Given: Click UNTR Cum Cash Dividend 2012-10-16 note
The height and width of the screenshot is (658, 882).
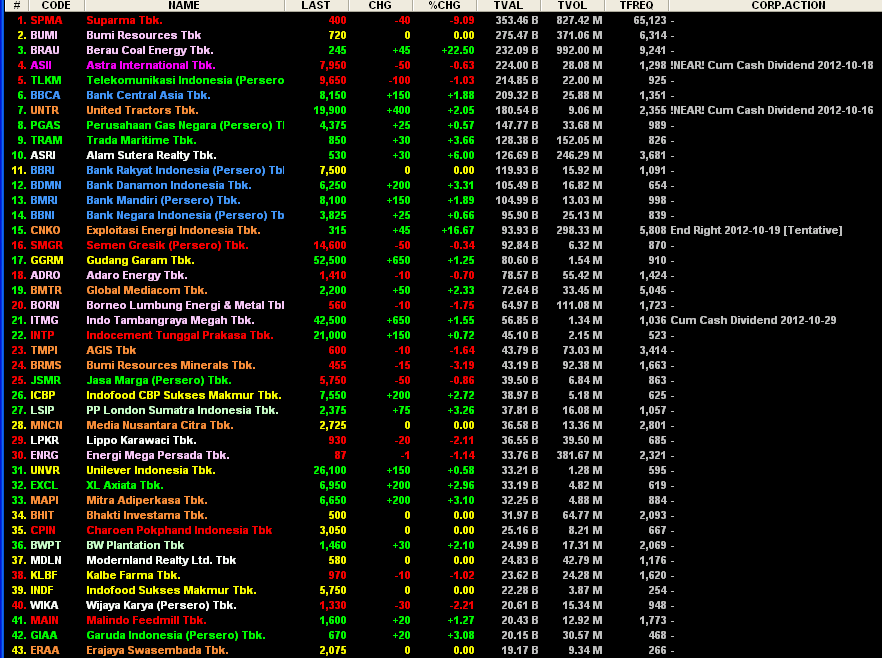Looking at the screenshot, I should click(x=772, y=110).
